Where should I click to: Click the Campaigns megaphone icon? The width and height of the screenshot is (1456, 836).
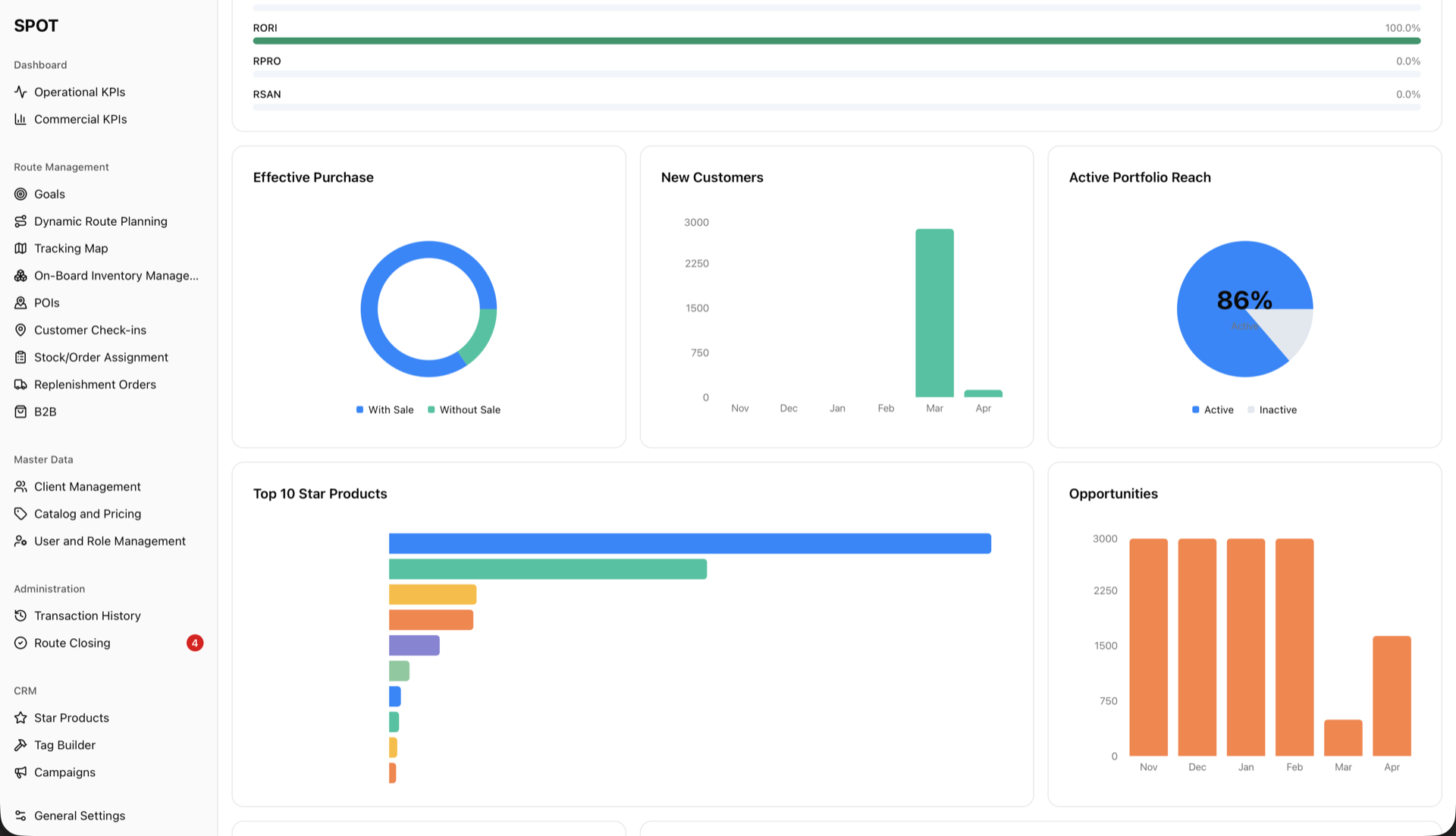tap(20, 772)
